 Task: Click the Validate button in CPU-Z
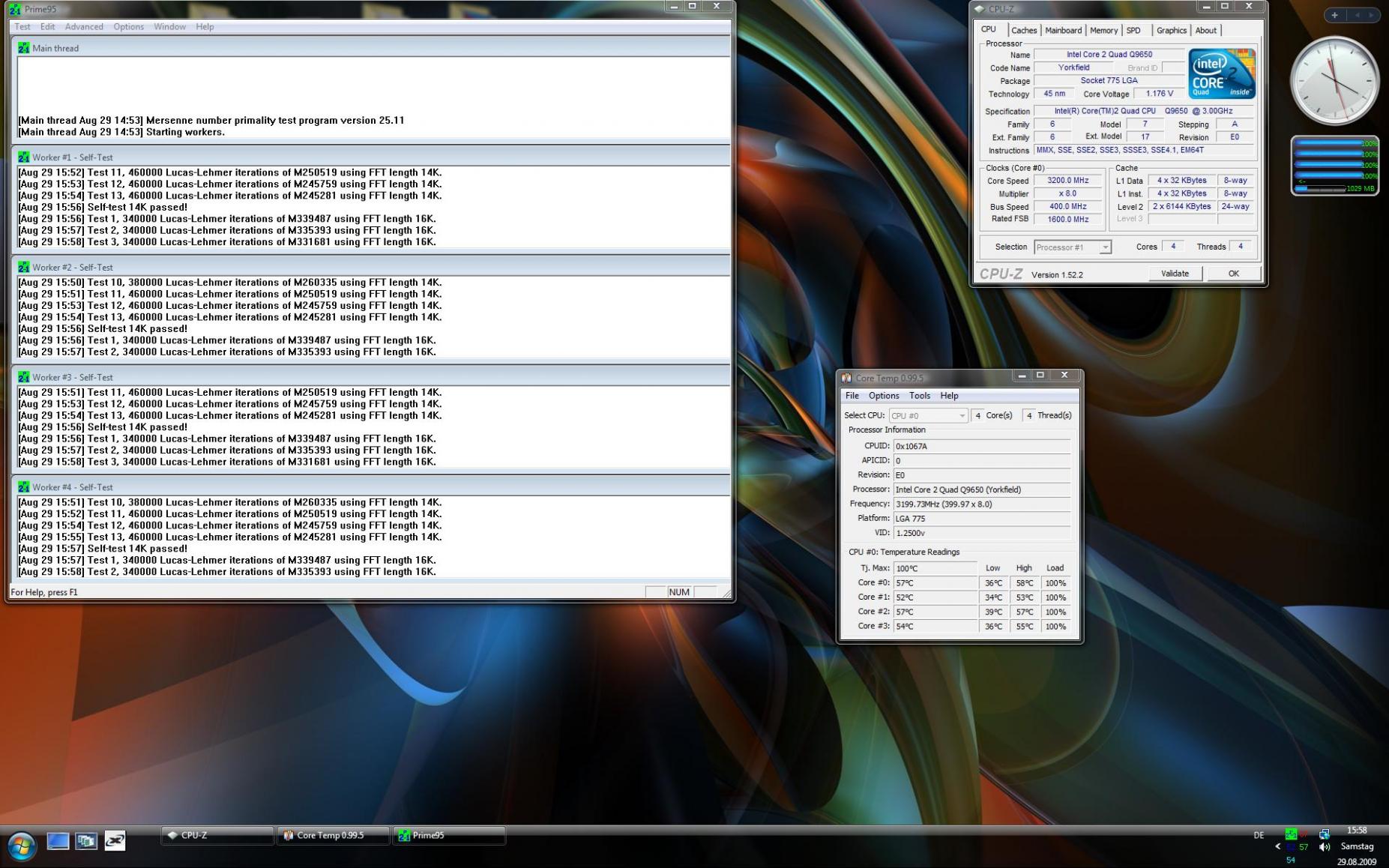click(1175, 274)
